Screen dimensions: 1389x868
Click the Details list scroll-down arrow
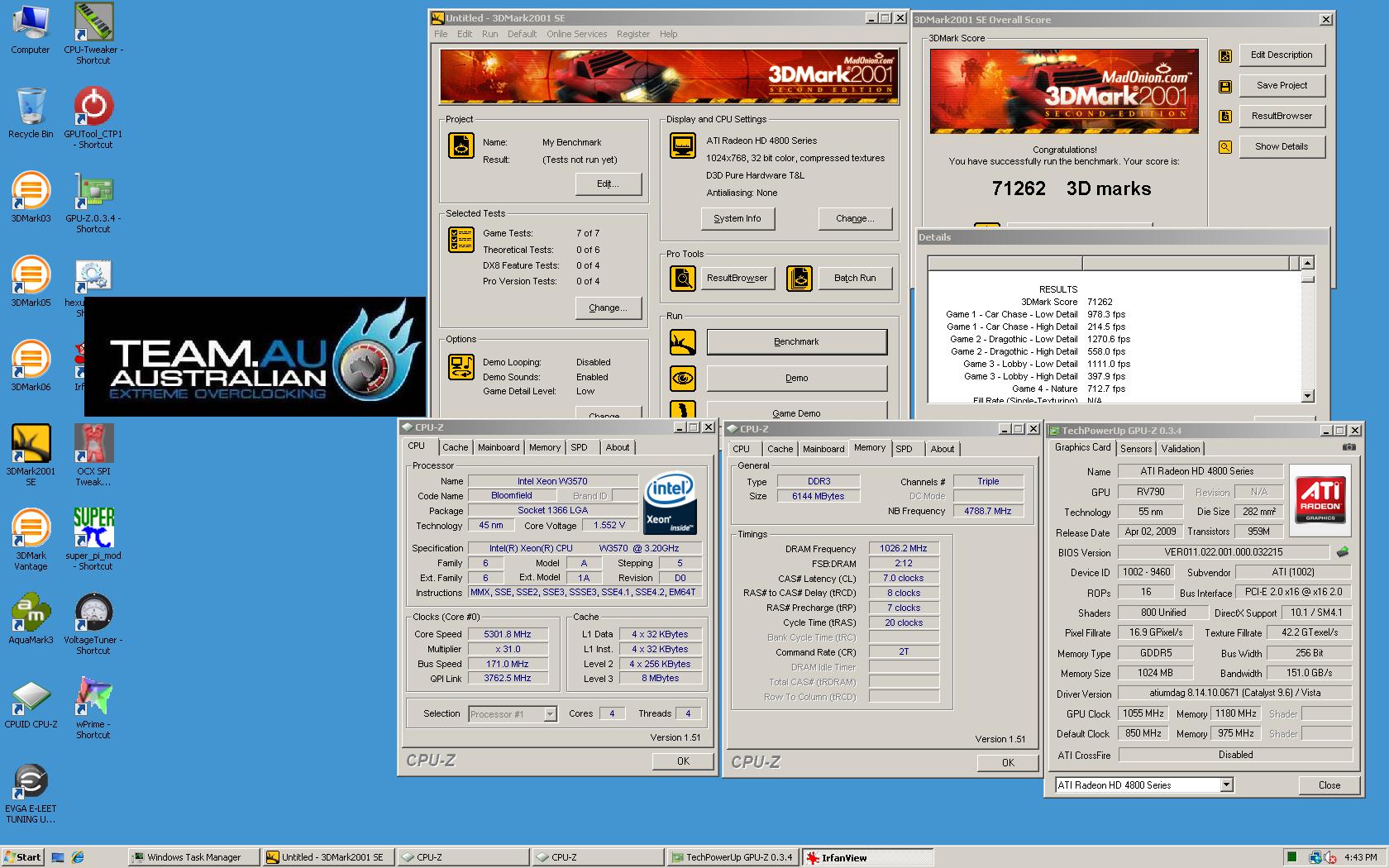coord(1307,396)
